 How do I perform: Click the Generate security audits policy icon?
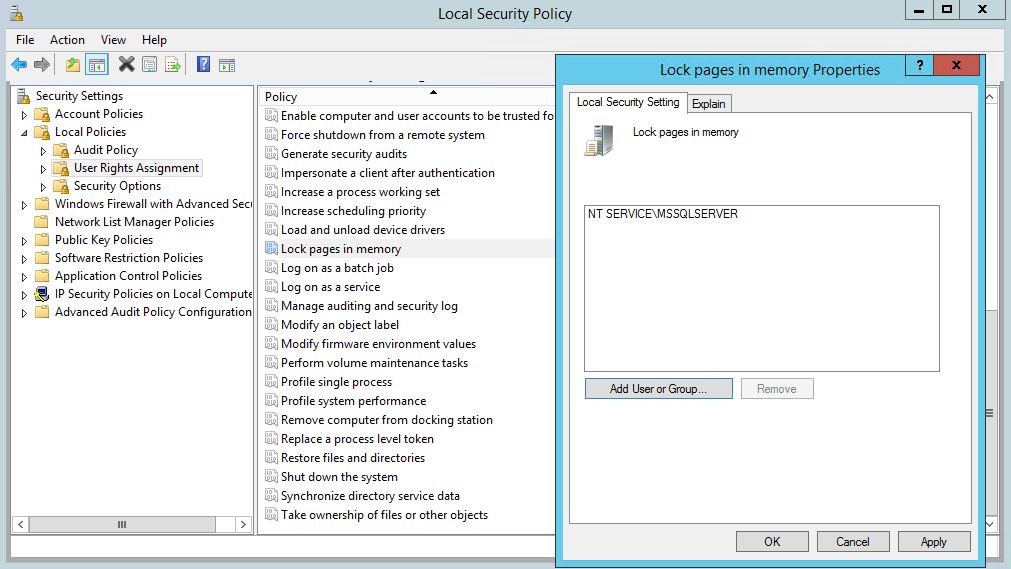pyautogui.click(x=271, y=154)
